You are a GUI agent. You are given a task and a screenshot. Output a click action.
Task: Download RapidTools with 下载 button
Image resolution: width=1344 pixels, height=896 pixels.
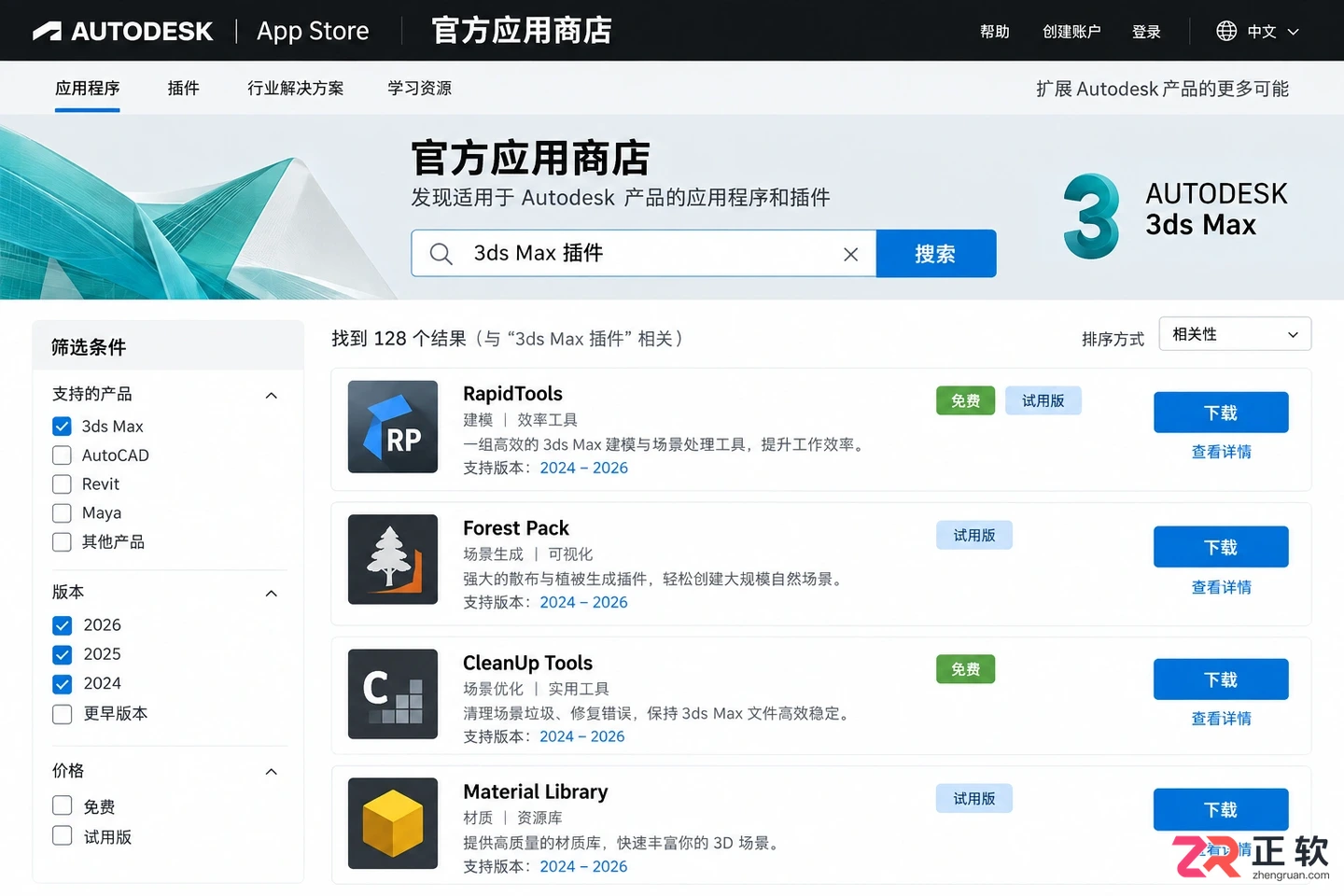tap(1221, 413)
